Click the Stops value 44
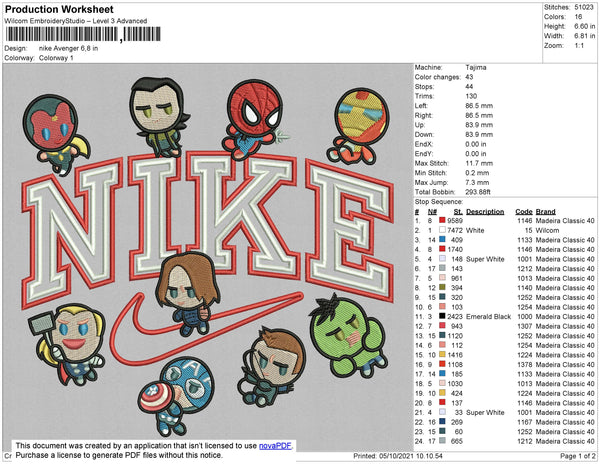This screenshot has height=464, width=600. (470, 86)
